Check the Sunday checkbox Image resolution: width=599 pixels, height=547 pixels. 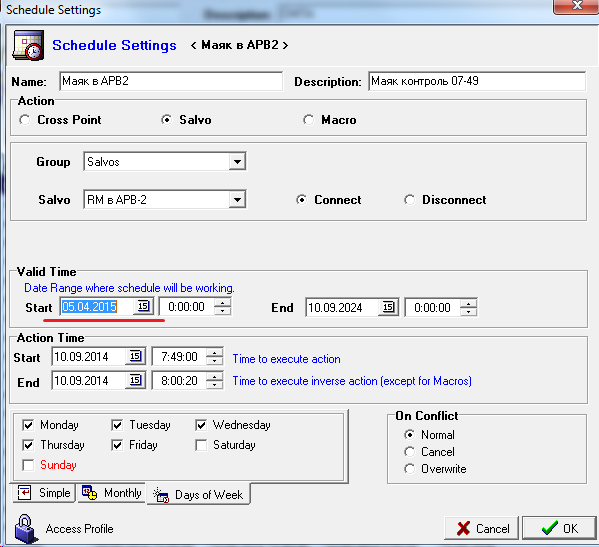pos(28,465)
